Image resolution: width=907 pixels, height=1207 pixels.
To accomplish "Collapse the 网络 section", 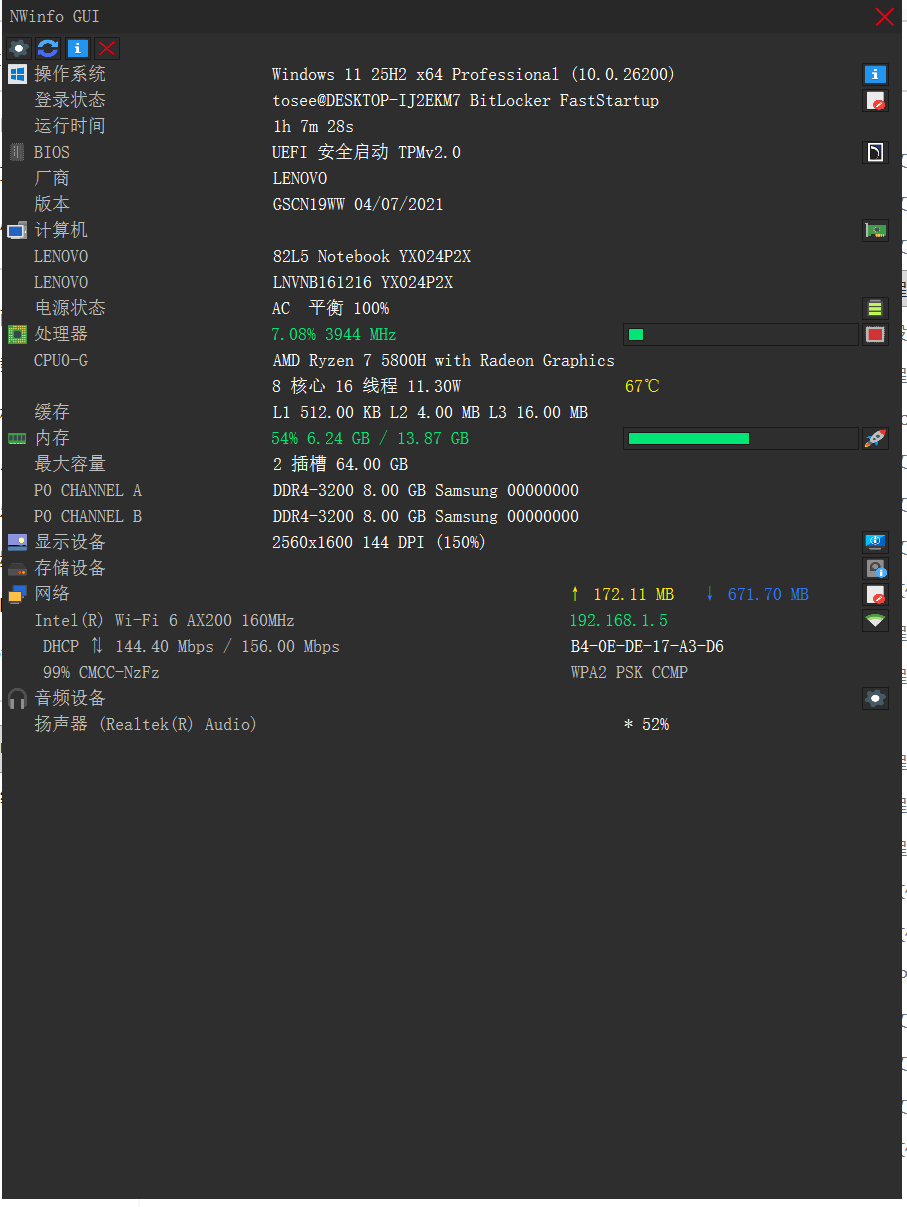I will pyautogui.click(x=15, y=594).
